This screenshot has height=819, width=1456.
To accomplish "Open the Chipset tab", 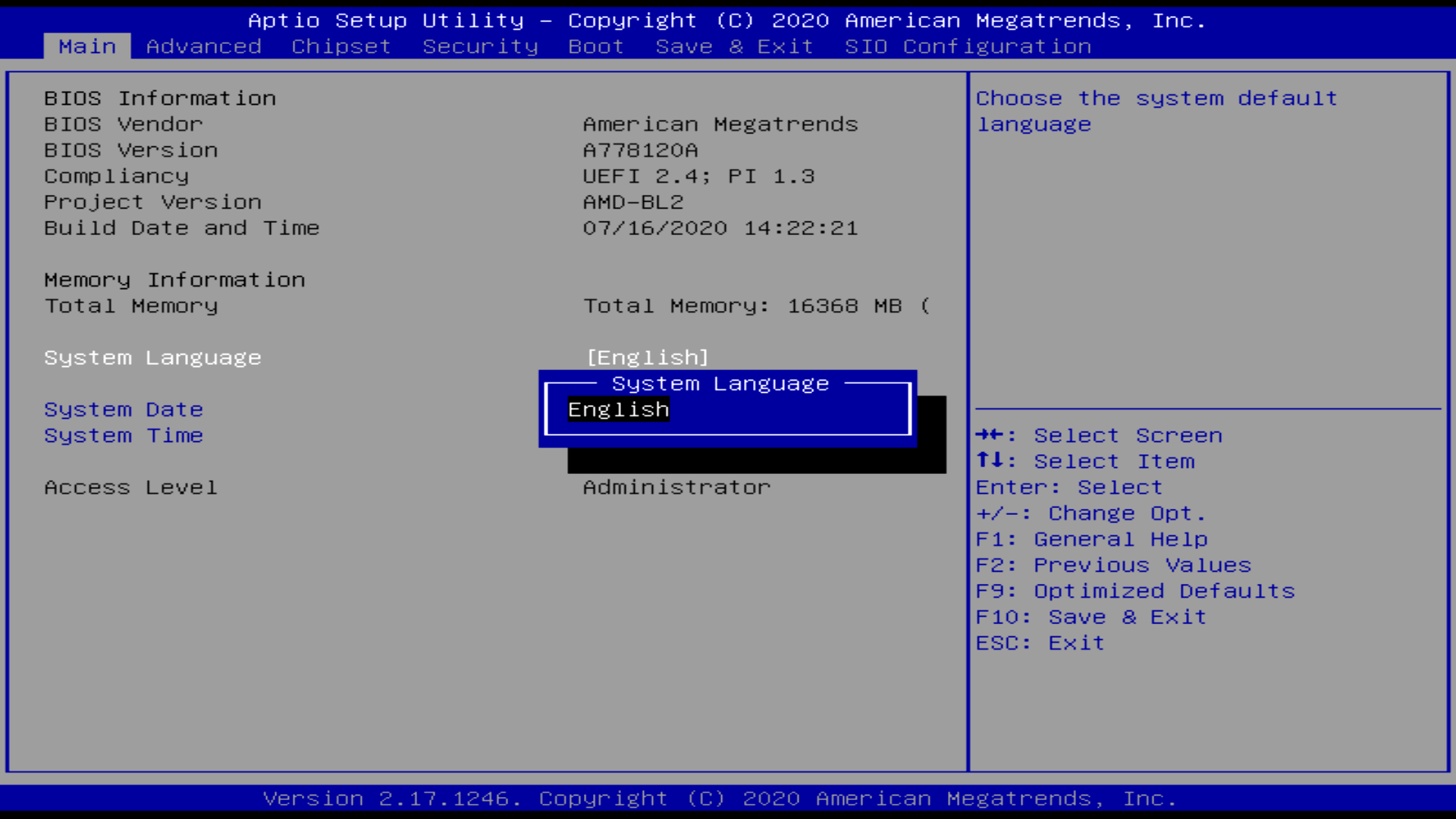I will pyautogui.click(x=341, y=46).
